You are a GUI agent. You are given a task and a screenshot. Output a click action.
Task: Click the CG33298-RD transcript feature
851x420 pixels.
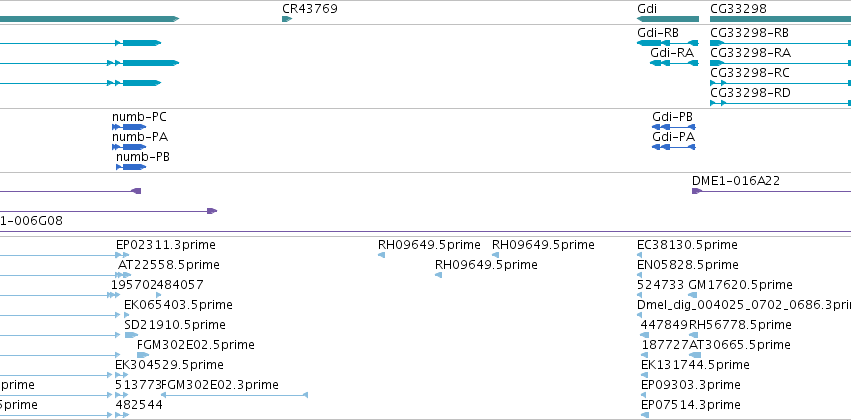coord(780,103)
